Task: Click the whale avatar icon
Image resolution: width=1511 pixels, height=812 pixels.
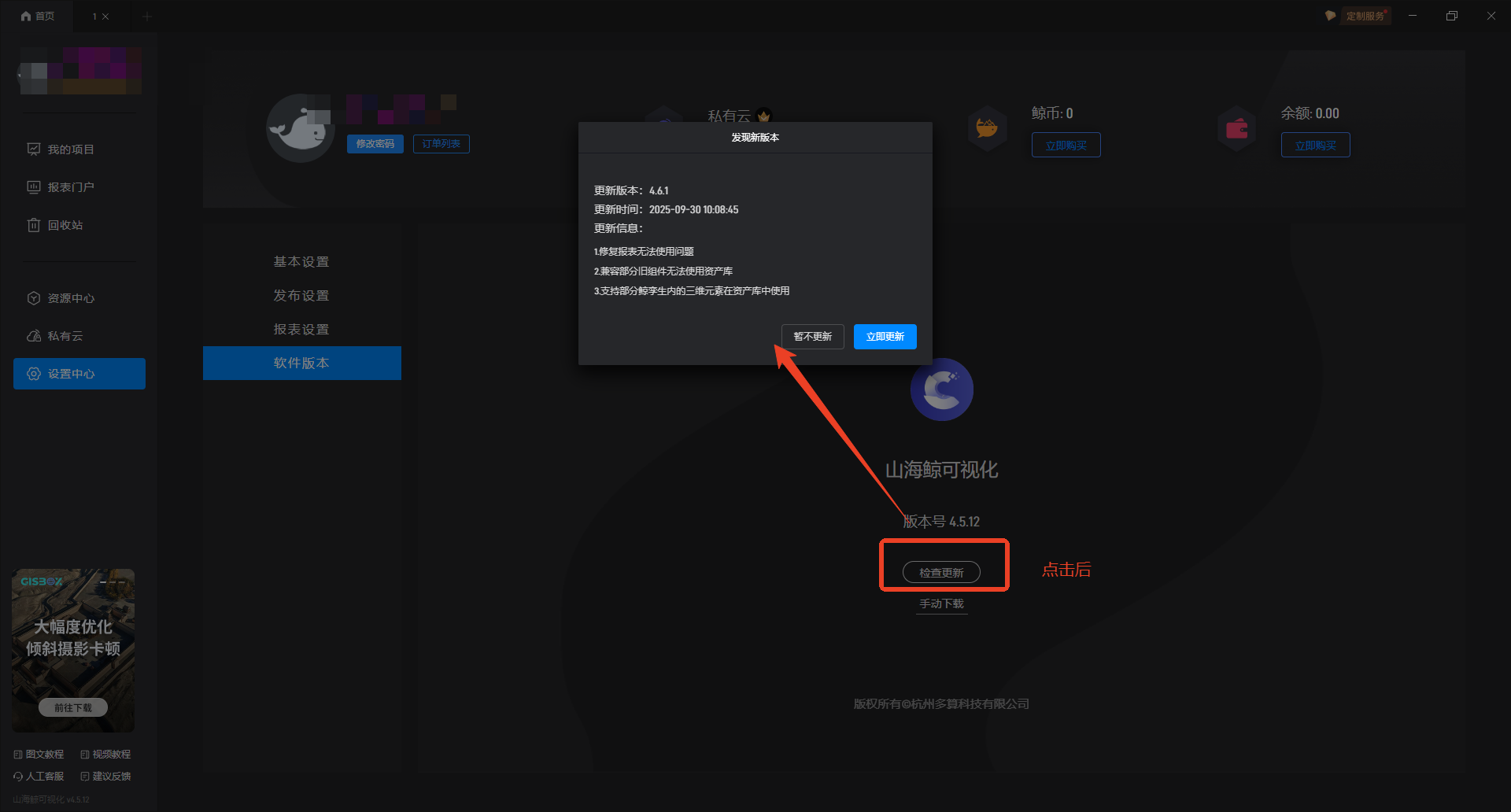Action: [300, 128]
